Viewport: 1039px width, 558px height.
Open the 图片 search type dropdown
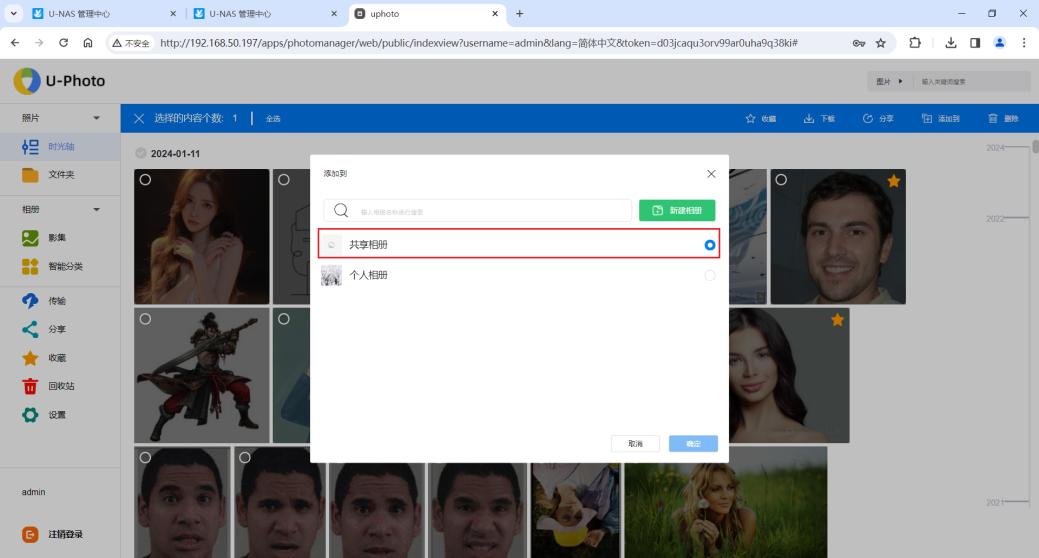(889, 81)
